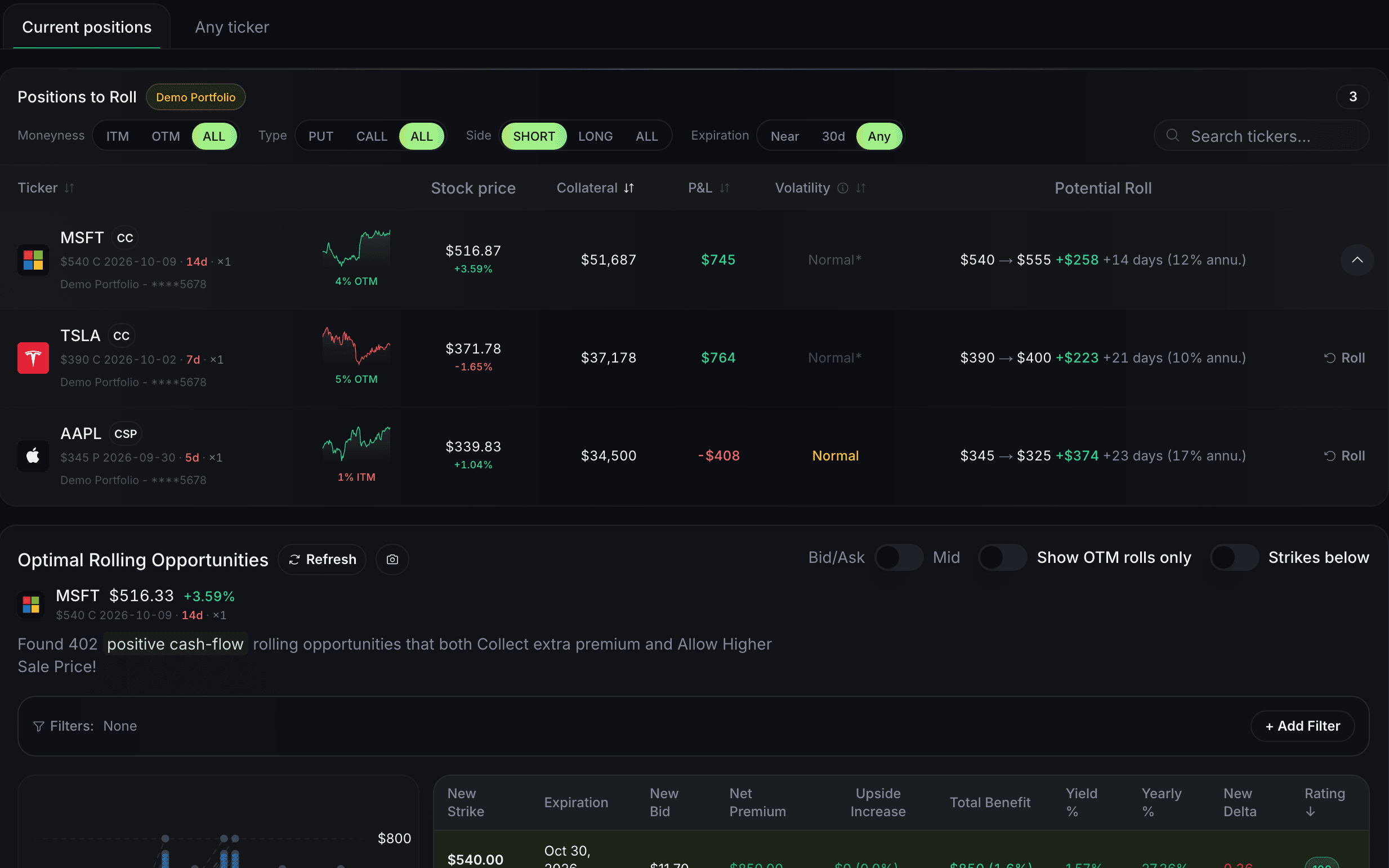Click the Volatility info icon
1389x868 pixels.
pos(842,189)
